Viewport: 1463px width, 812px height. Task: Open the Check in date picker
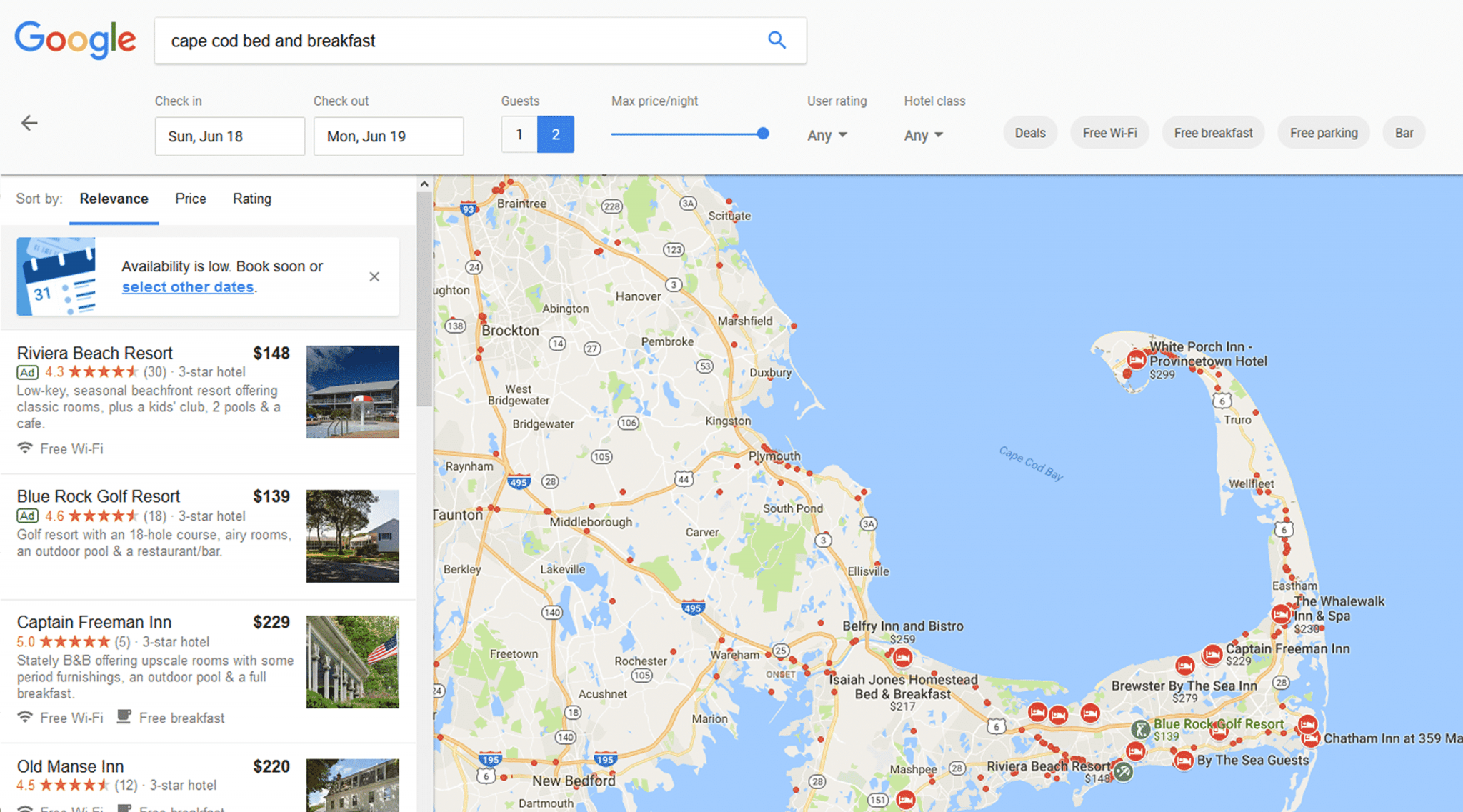point(230,136)
